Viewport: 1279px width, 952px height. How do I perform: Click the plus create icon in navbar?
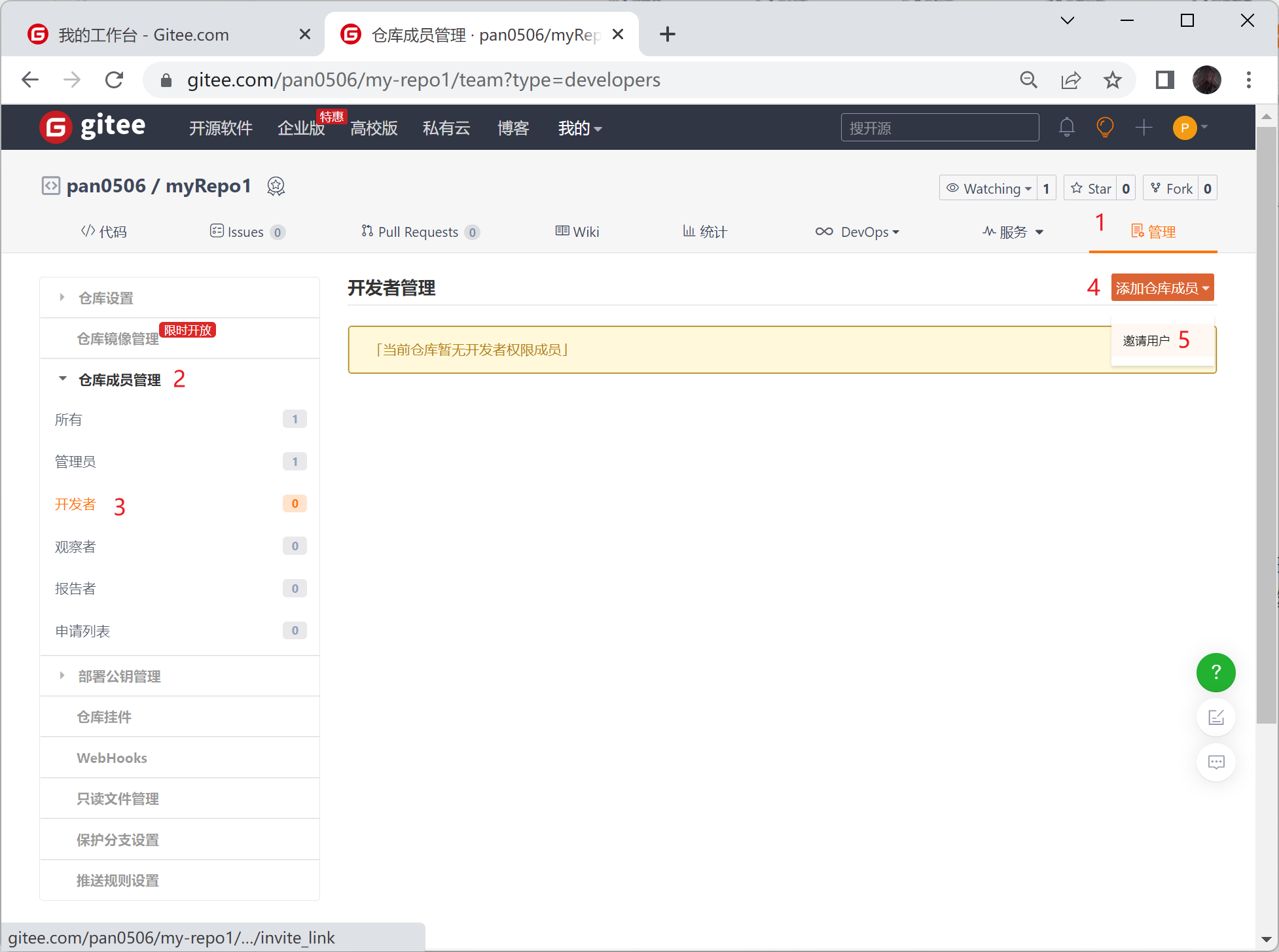tap(1144, 127)
